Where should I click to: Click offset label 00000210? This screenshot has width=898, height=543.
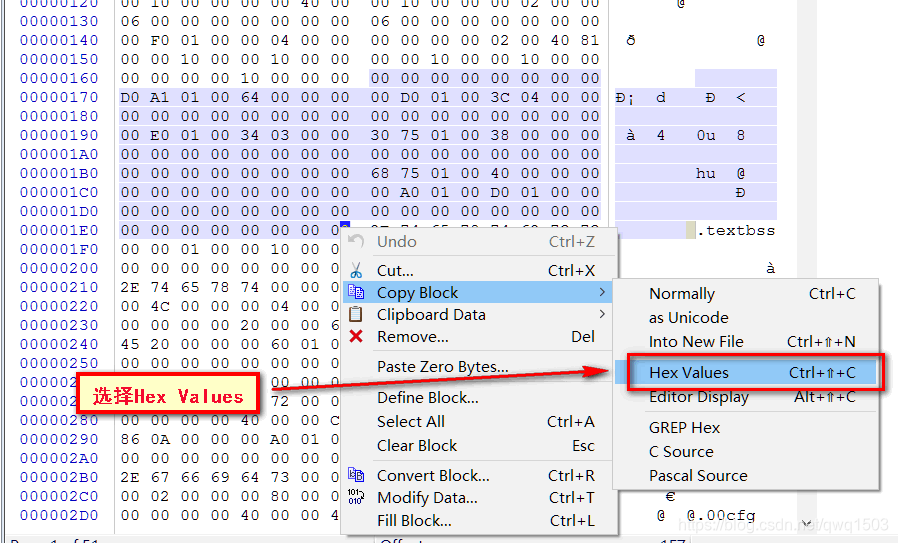[x=59, y=287]
